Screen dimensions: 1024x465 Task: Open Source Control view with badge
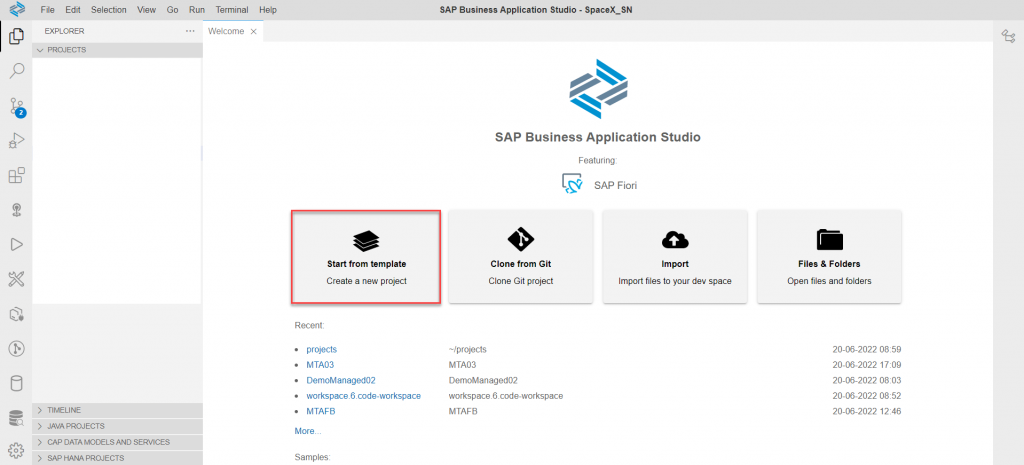(x=16, y=106)
